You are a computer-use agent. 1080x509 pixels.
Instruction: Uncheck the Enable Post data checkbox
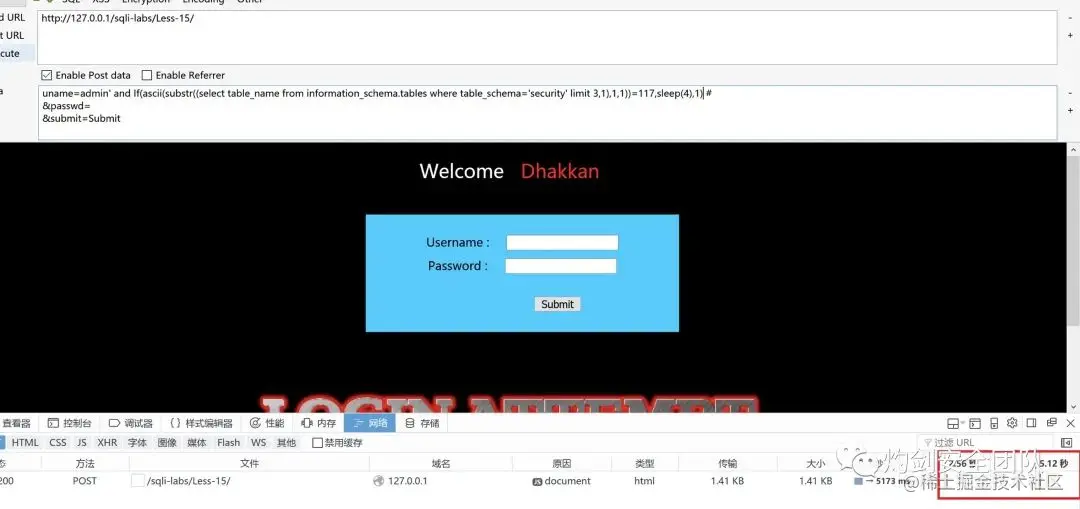47,75
